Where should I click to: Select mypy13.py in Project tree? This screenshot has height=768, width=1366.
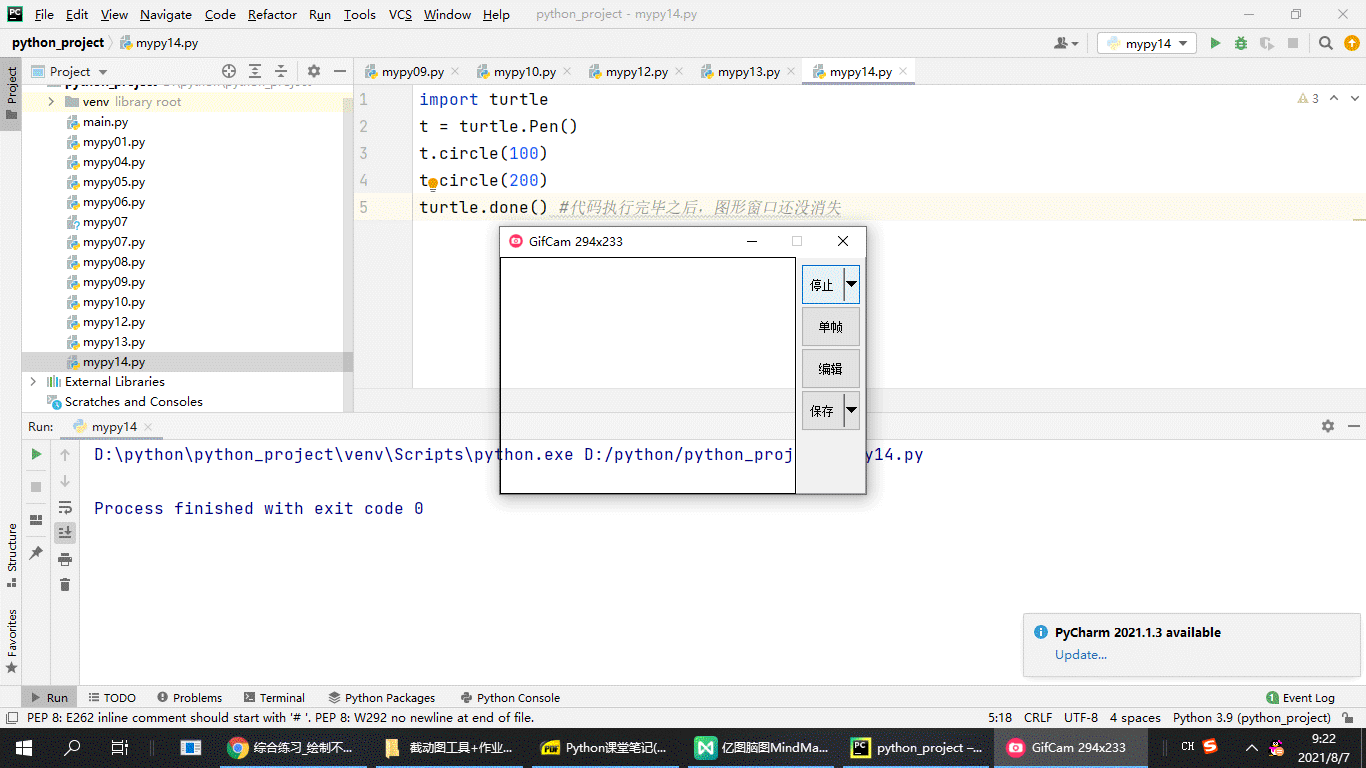click(114, 342)
